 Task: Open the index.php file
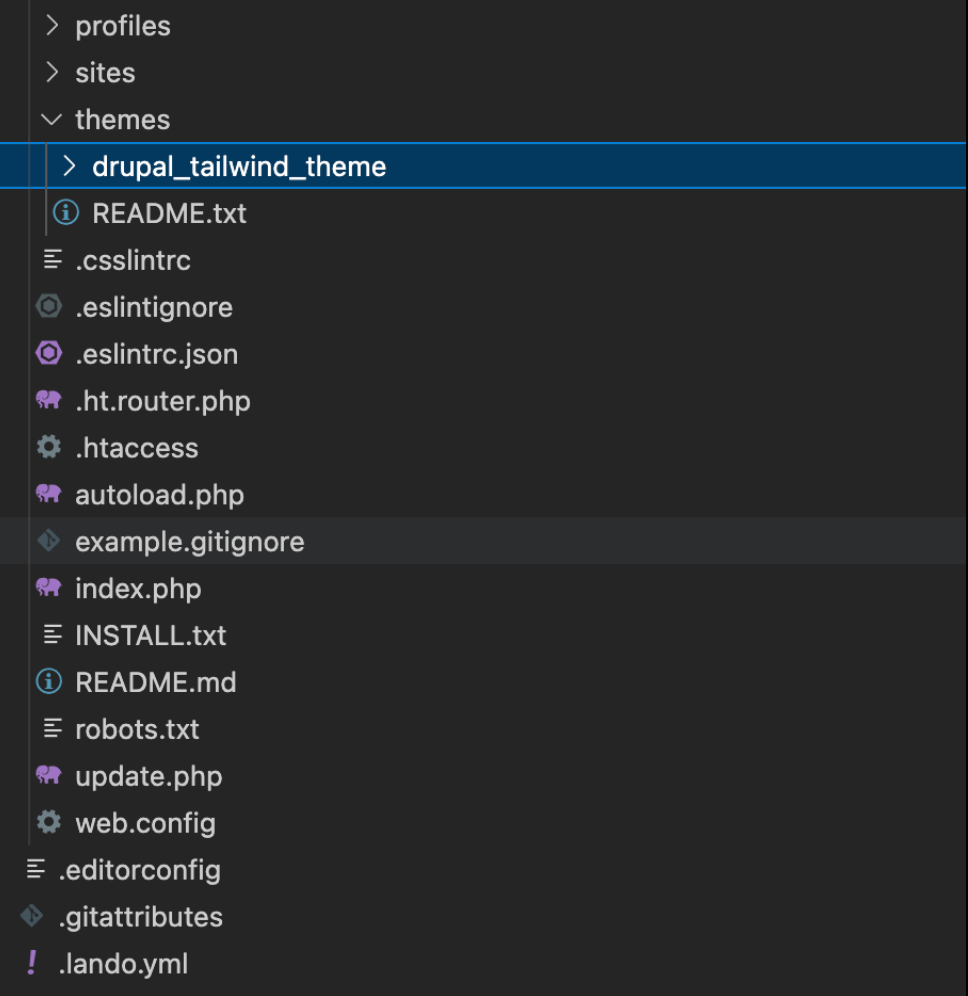(138, 588)
